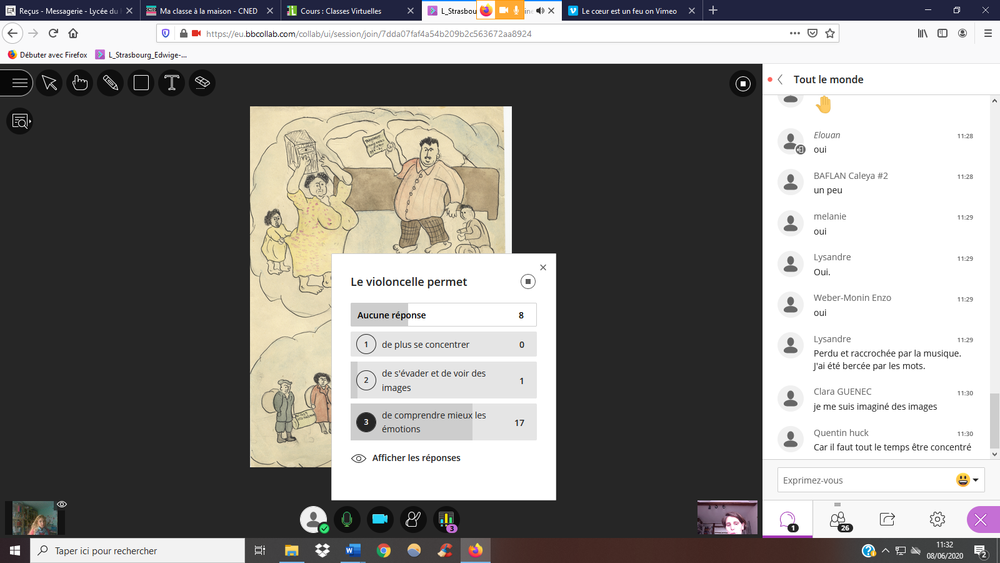Open Firefox library
The width and height of the screenshot is (1000, 563).
pyautogui.click(x=923, y=33)
